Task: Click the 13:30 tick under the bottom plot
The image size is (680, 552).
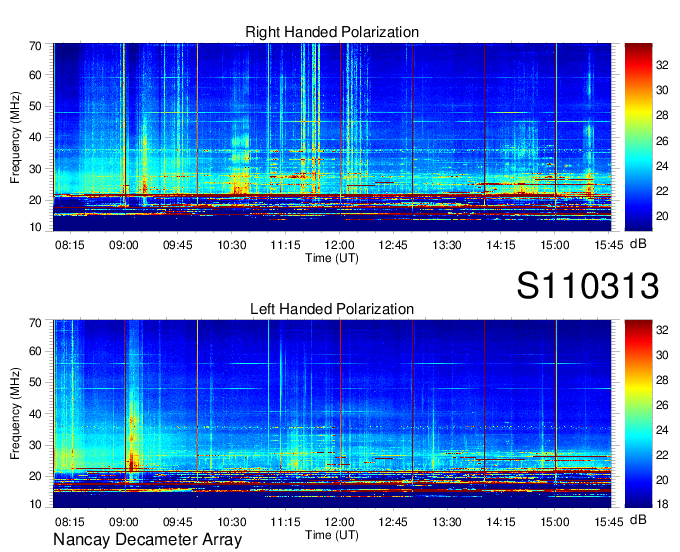Action: coord(447,522)
